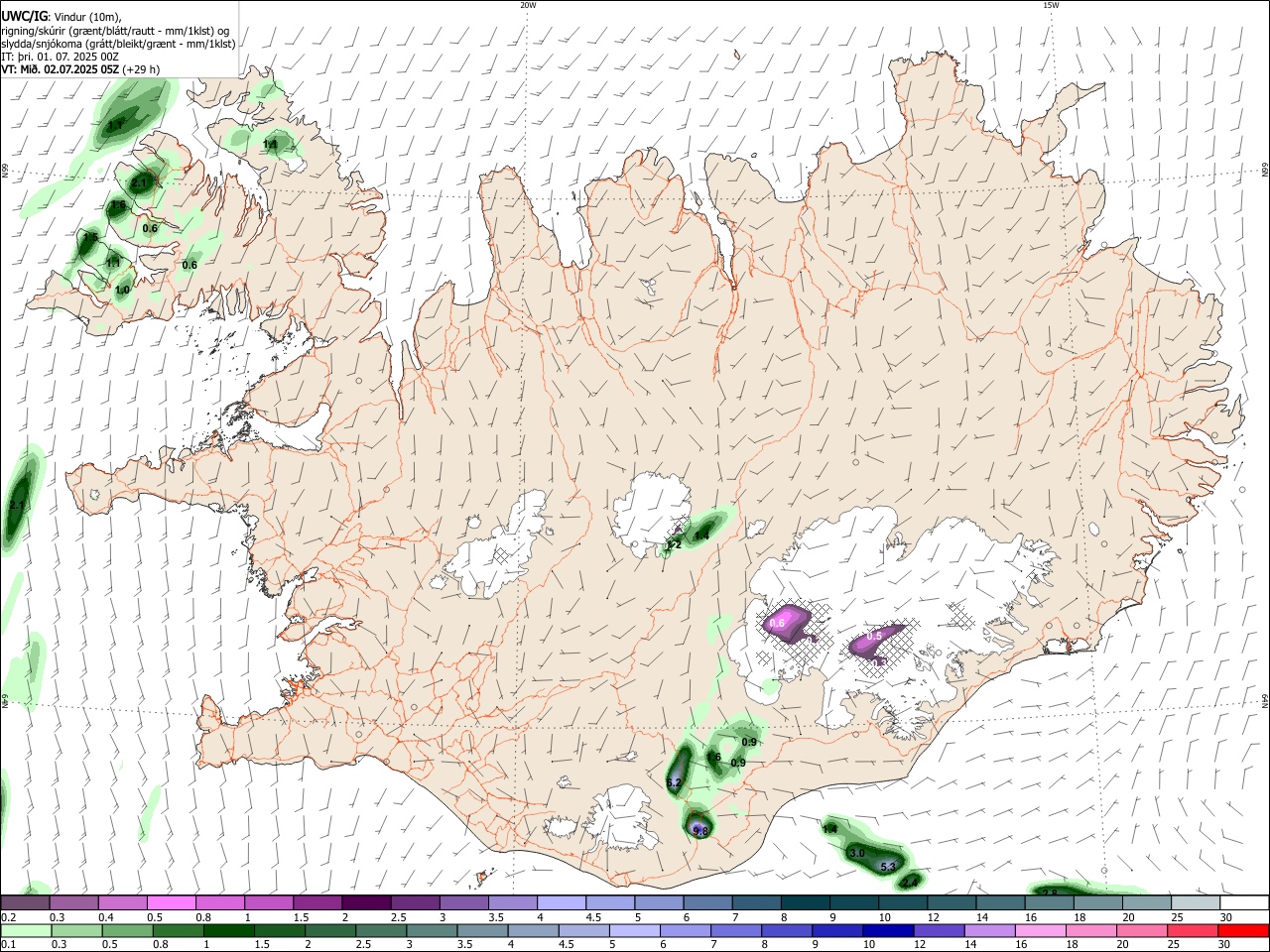
Task: Click the "VT: Mið. 02.07.2025 05Z" valid time
Action: 61,69
